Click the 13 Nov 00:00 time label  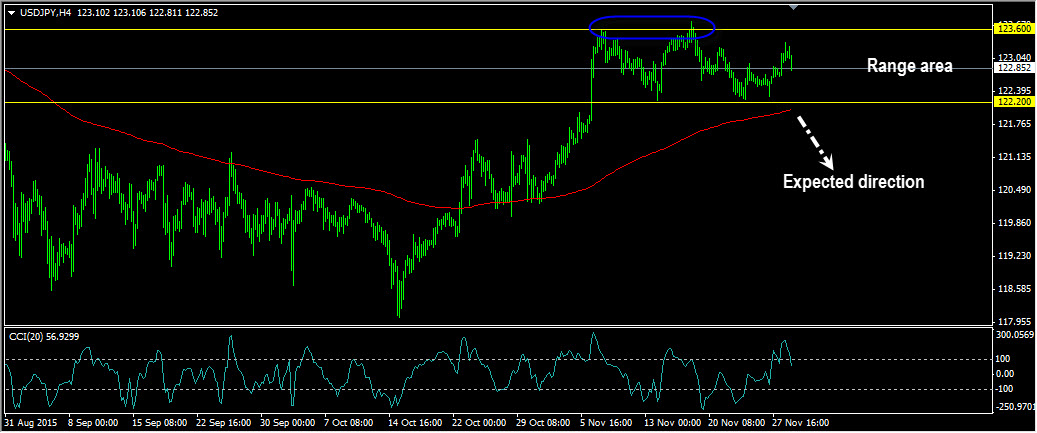click(x=673, y=422)
